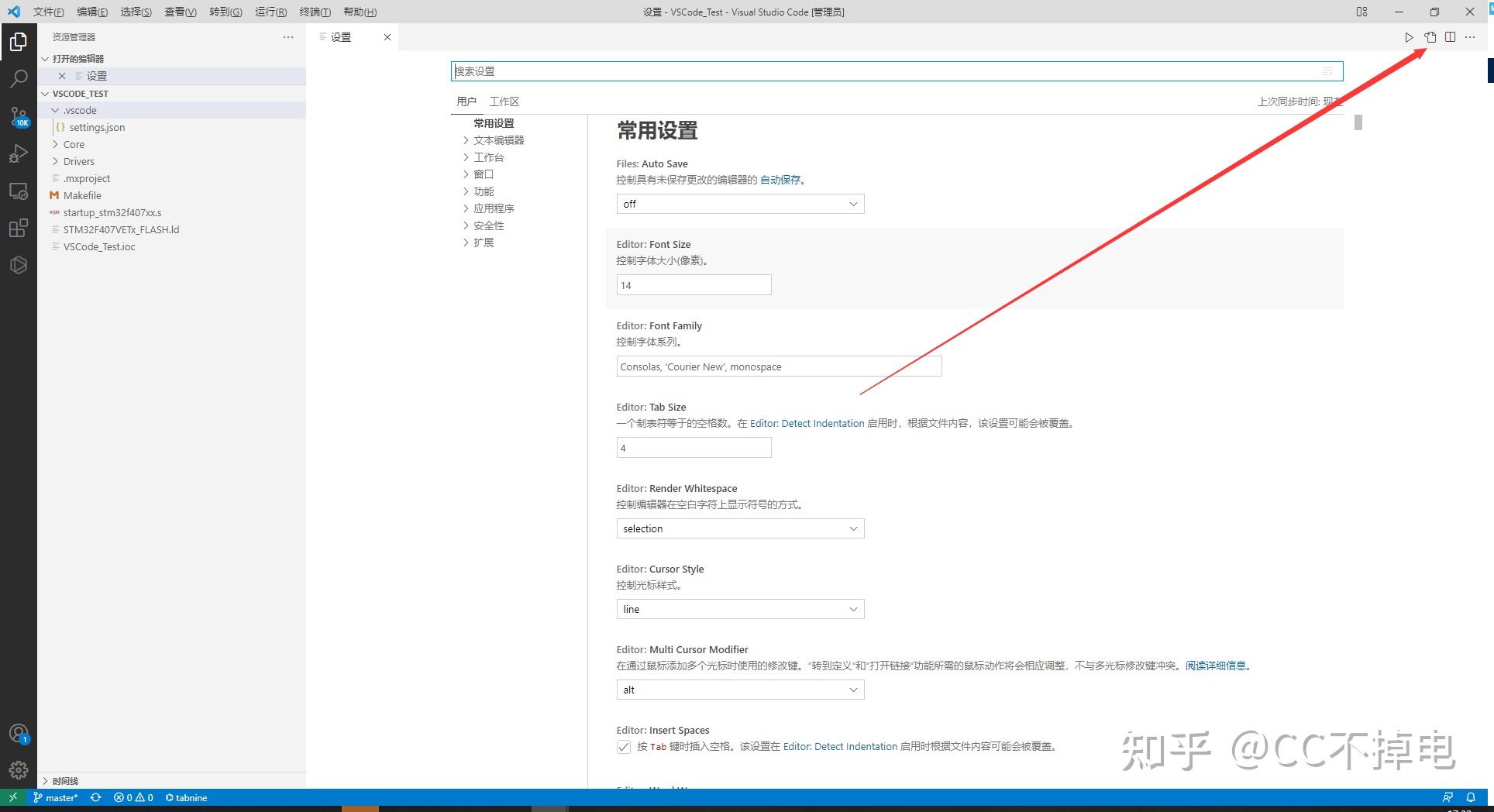Open the hexagon extension icon in activity bar
Image resolution: width=1494 pixels, height=812 pixels.
pyautogui.click(x=19, y=265)
